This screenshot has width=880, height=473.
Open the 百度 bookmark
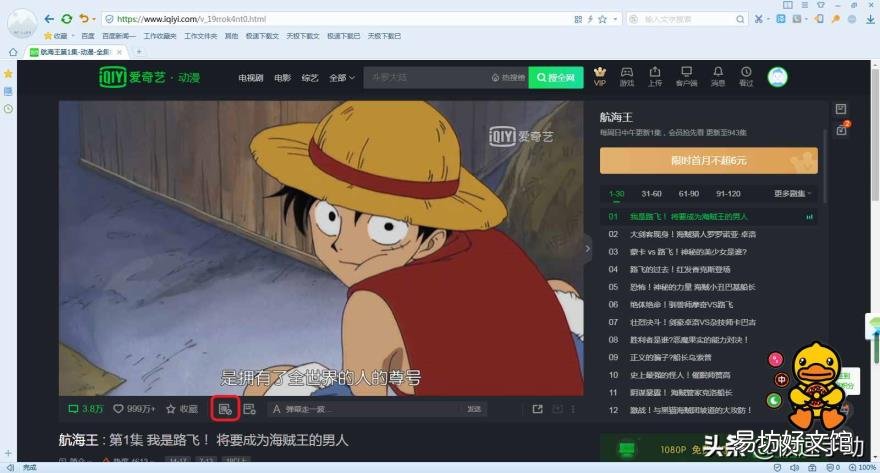click(x=88, y=36)
